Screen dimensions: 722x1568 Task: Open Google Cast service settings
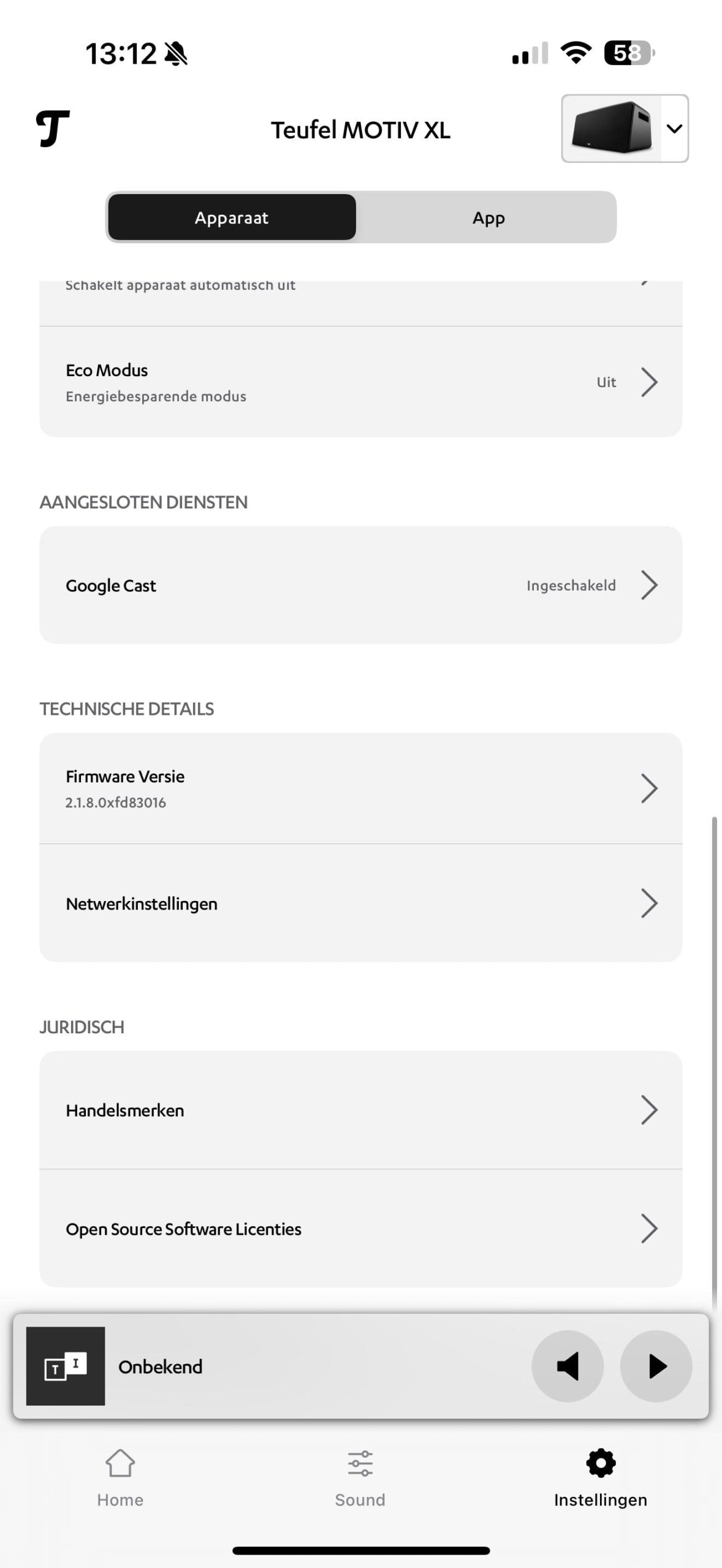(360, 585)
